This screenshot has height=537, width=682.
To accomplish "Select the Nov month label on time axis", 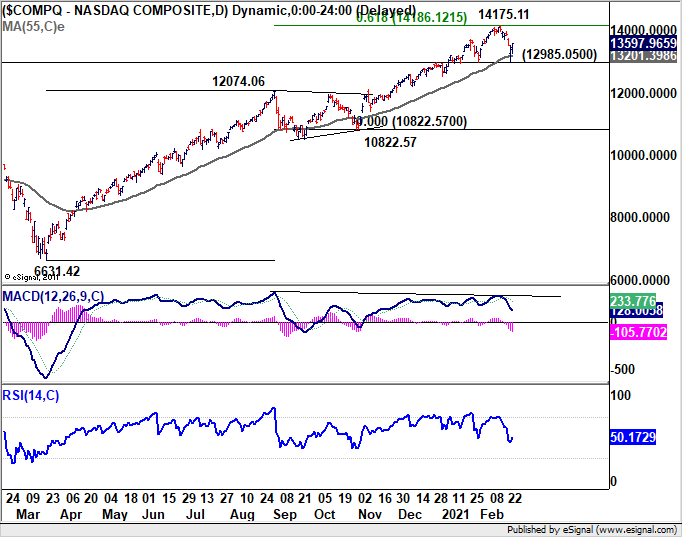I will (370, 514).
